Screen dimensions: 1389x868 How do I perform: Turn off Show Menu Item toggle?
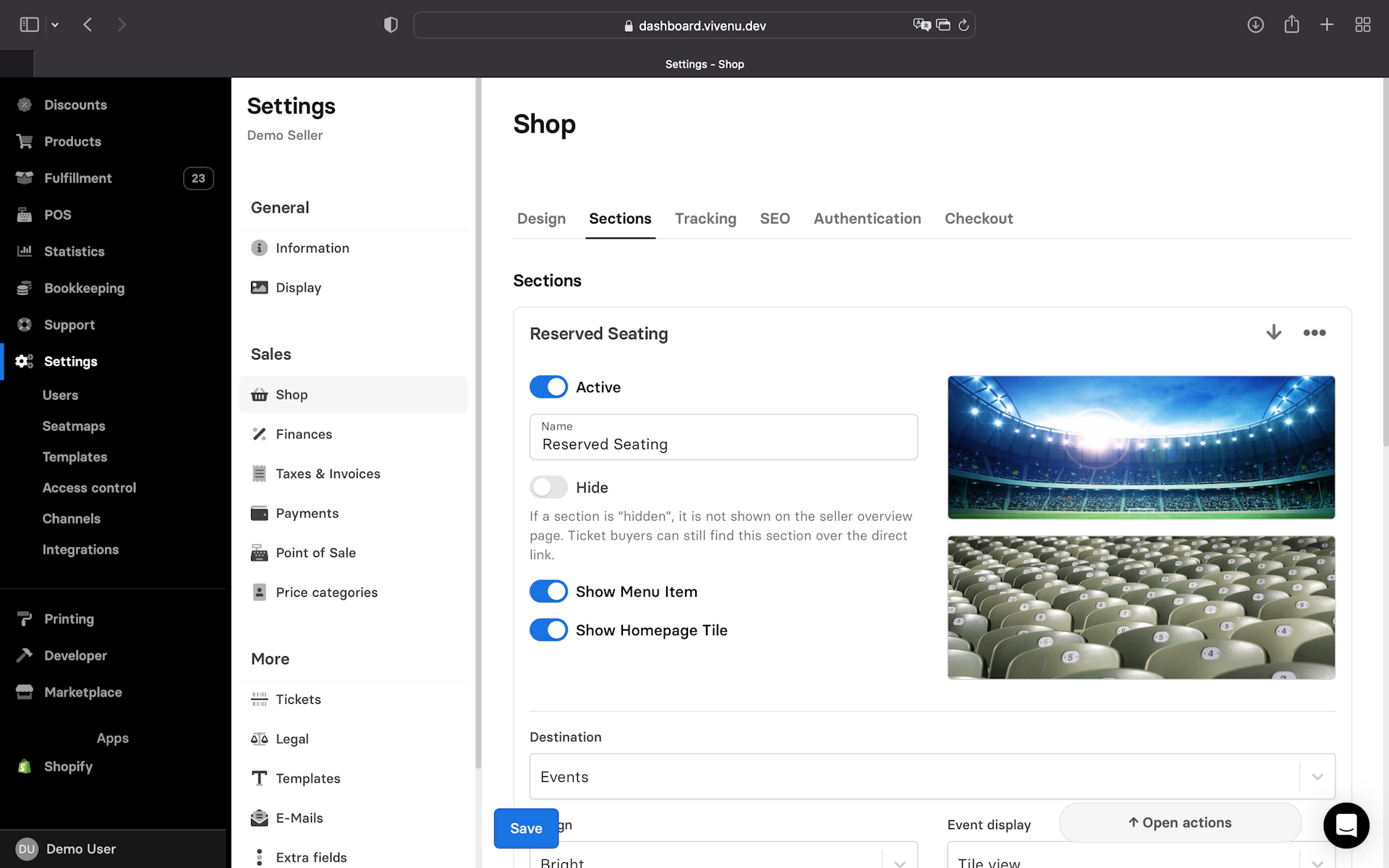point(548,592)
